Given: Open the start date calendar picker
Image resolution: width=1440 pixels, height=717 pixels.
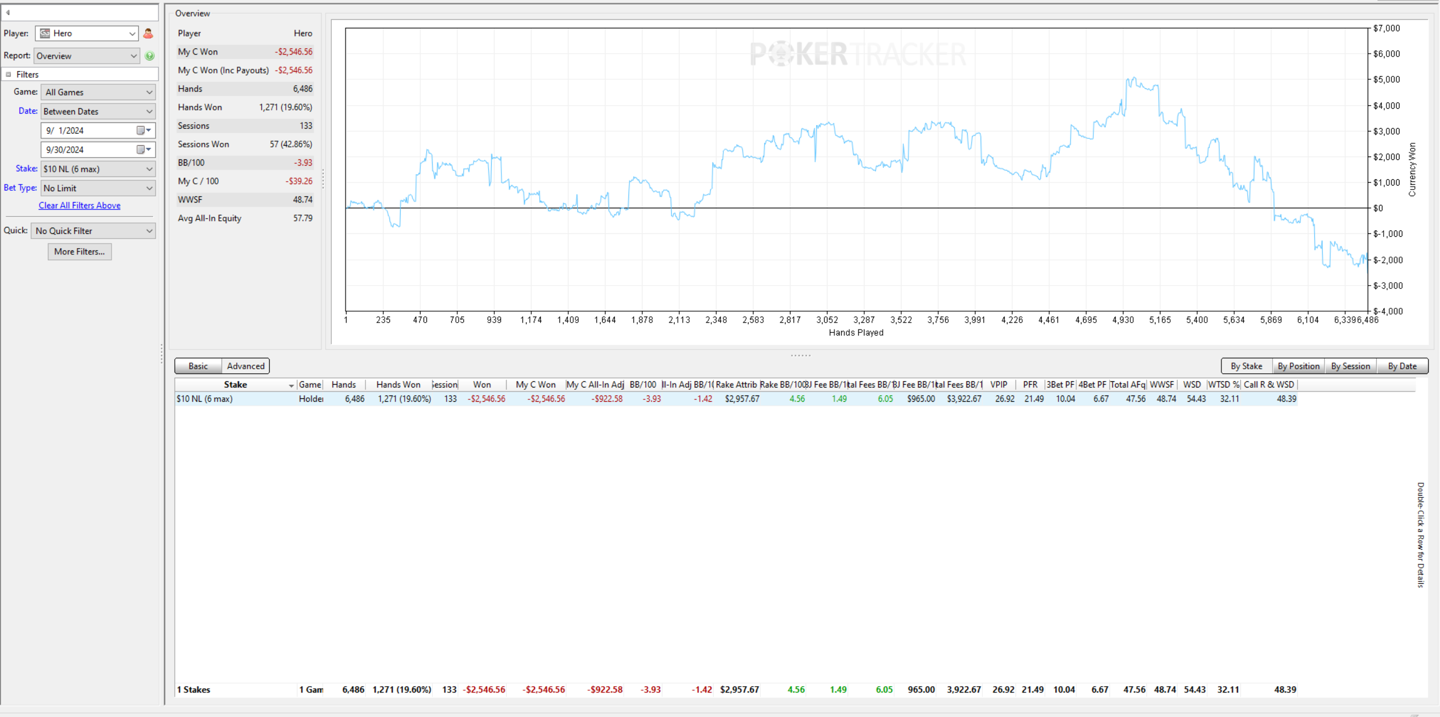Looking at the screenshot, I should [x=142, y=131].
